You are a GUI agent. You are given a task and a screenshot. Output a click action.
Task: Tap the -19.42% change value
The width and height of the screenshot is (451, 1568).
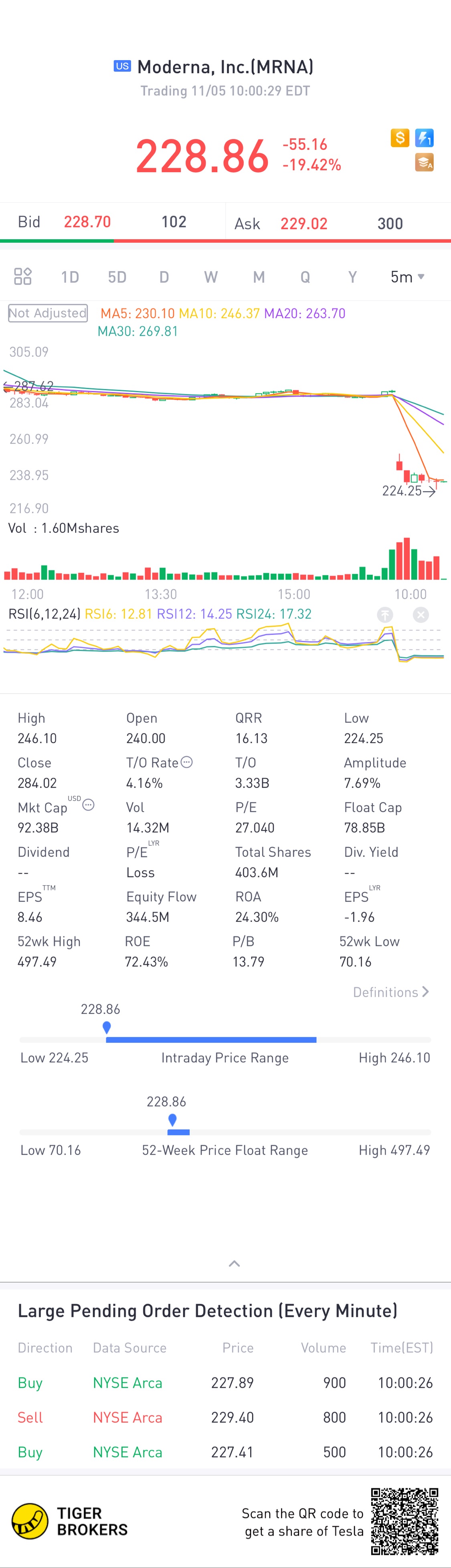tap(311, 165)
